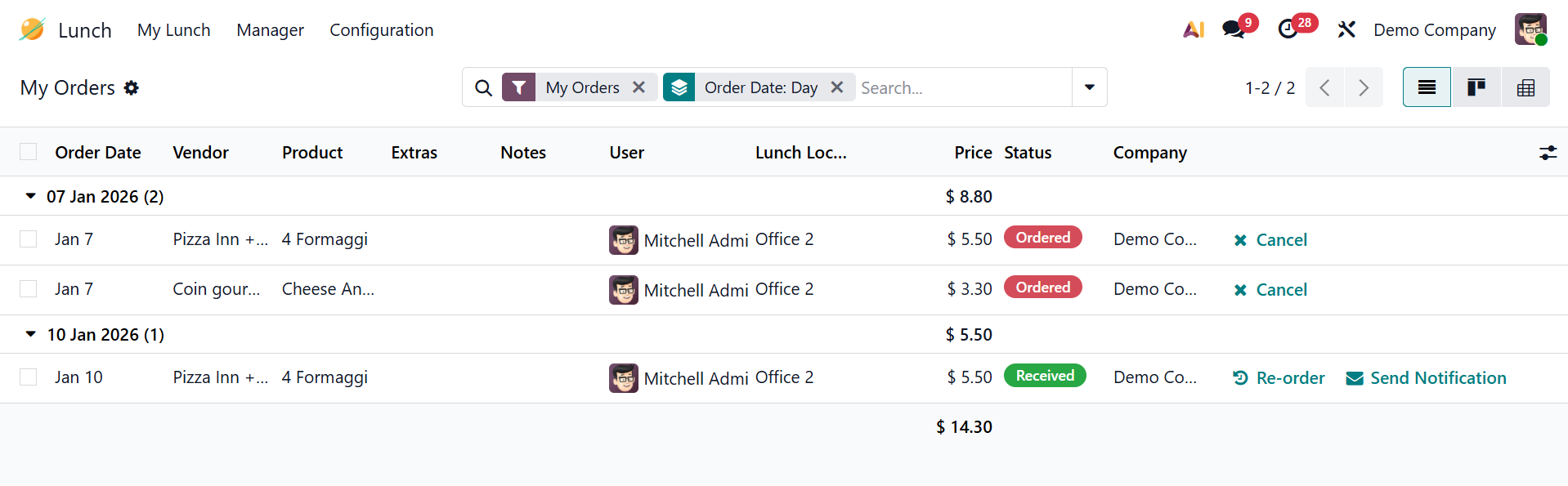The height and width of the screenshot is (486, 1568).
Task: Switch to the pivot table view
Action: pos(1525,87)
